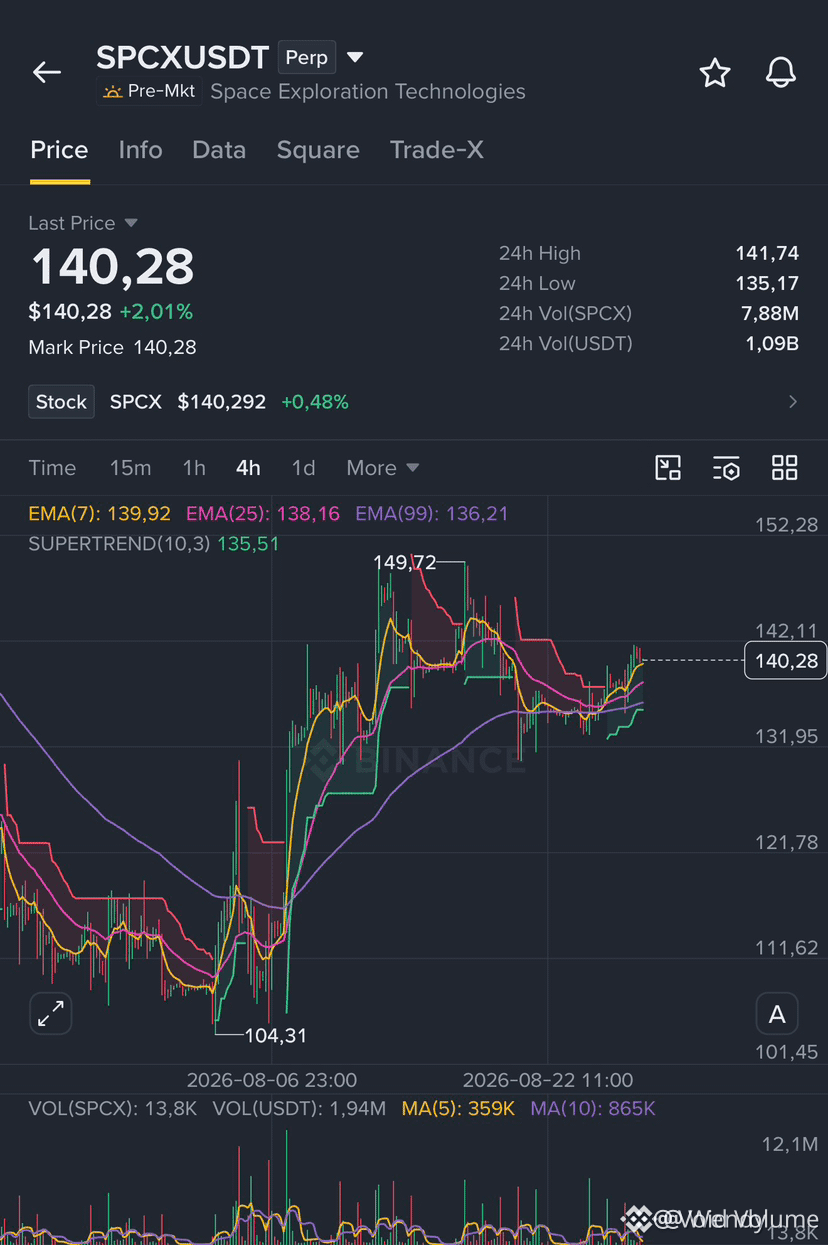Open the indicator settings icon
This screenshot has height=1245, width=828.
[726, 467]
